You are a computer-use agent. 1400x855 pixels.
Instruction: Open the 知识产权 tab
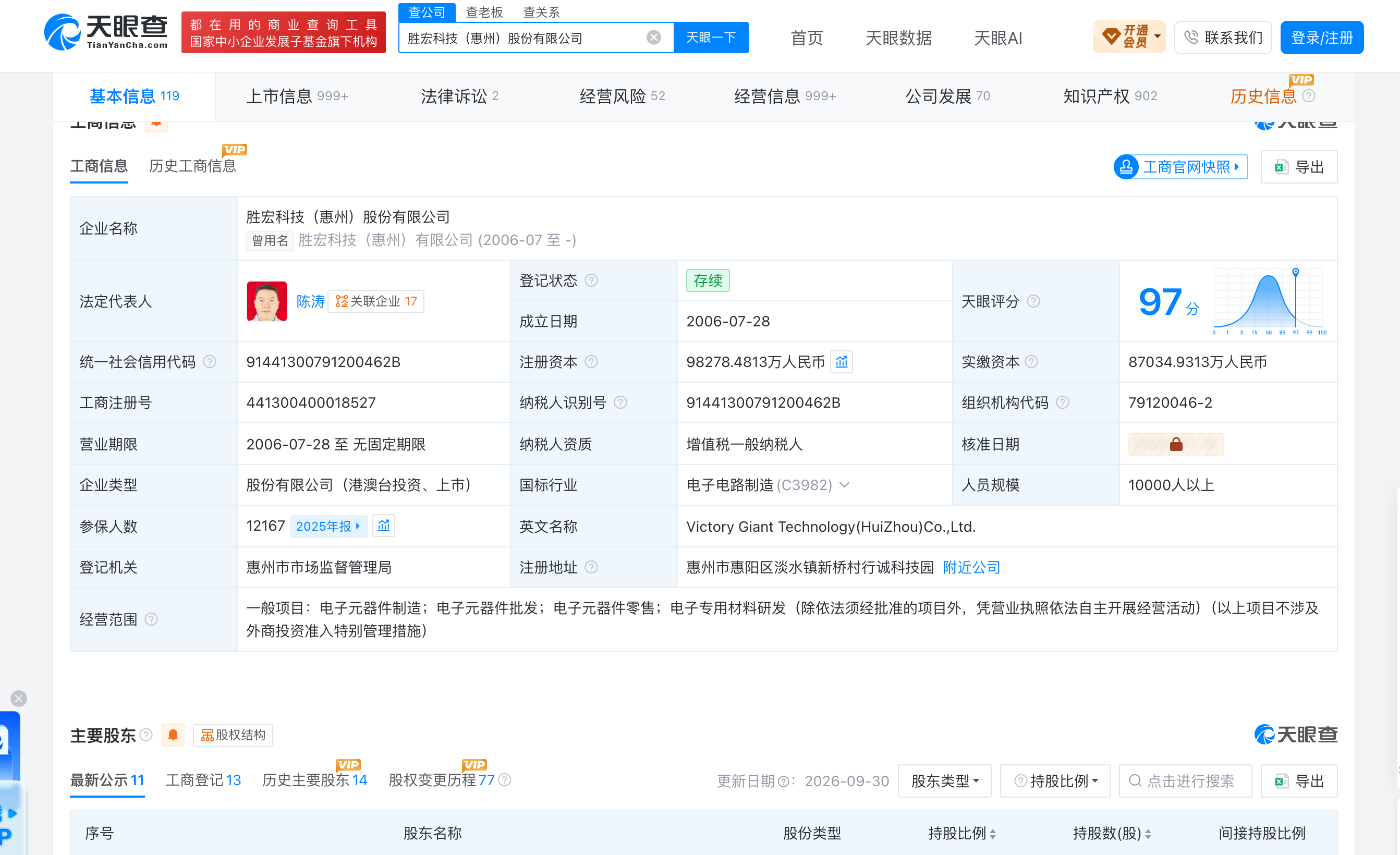[1110, 96]
